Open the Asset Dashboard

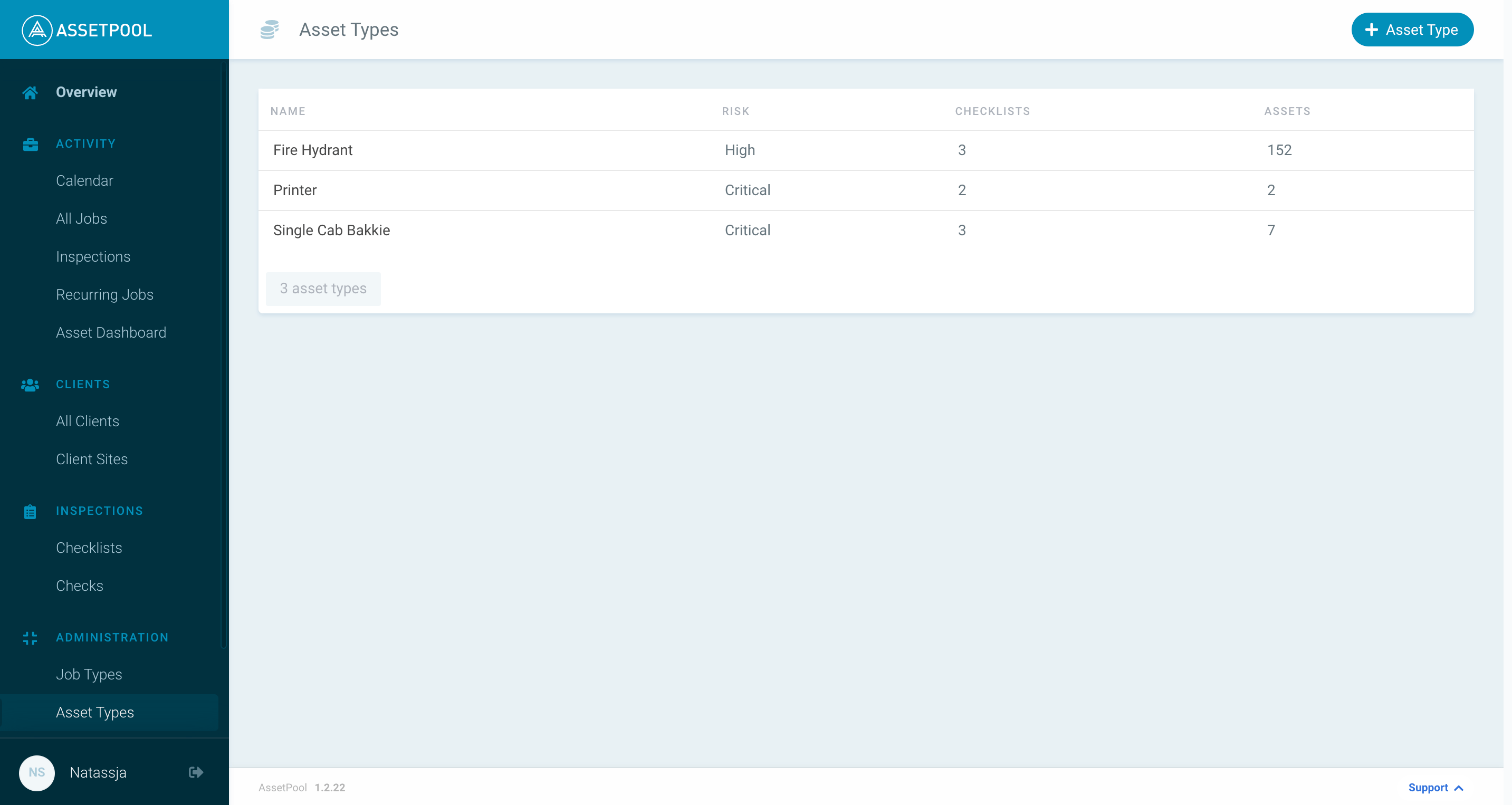[111, 333]
